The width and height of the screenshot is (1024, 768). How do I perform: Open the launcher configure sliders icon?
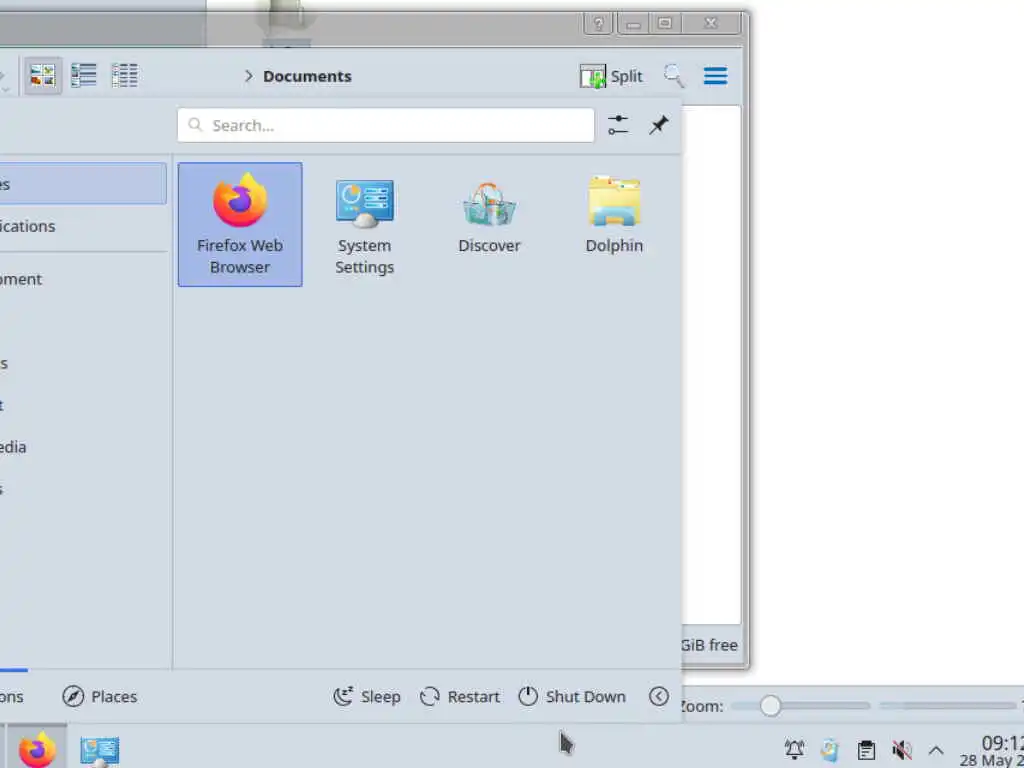(618, 125)
